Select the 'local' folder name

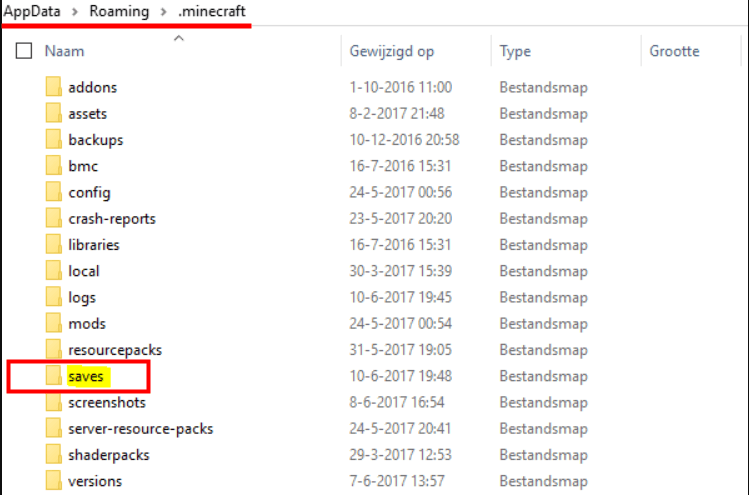pos(84,271)
